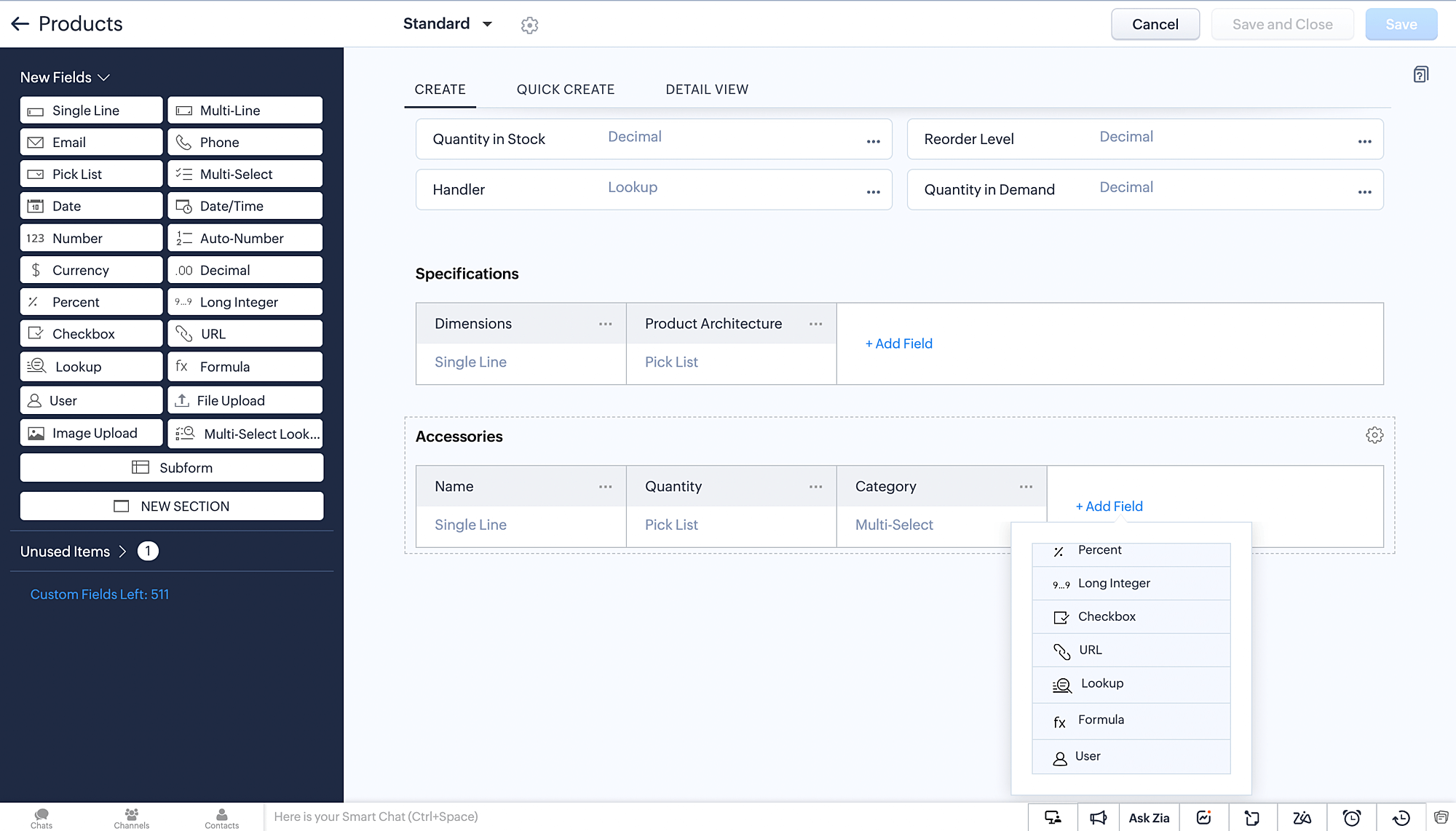The image size is (1456, 831).
Task: Expand the Standard layout dropdown
Action: point(487,24)
